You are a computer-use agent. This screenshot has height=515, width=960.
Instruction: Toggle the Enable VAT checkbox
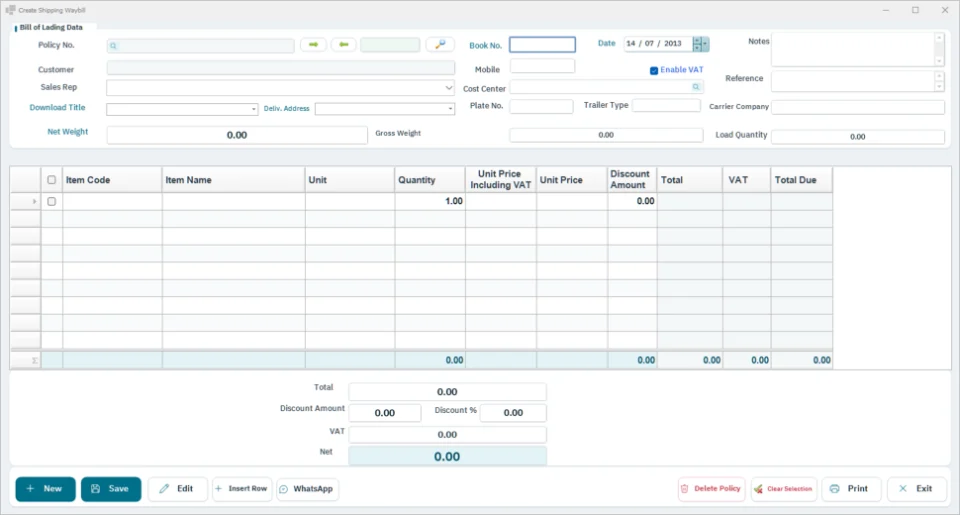[x=654, y=70]
